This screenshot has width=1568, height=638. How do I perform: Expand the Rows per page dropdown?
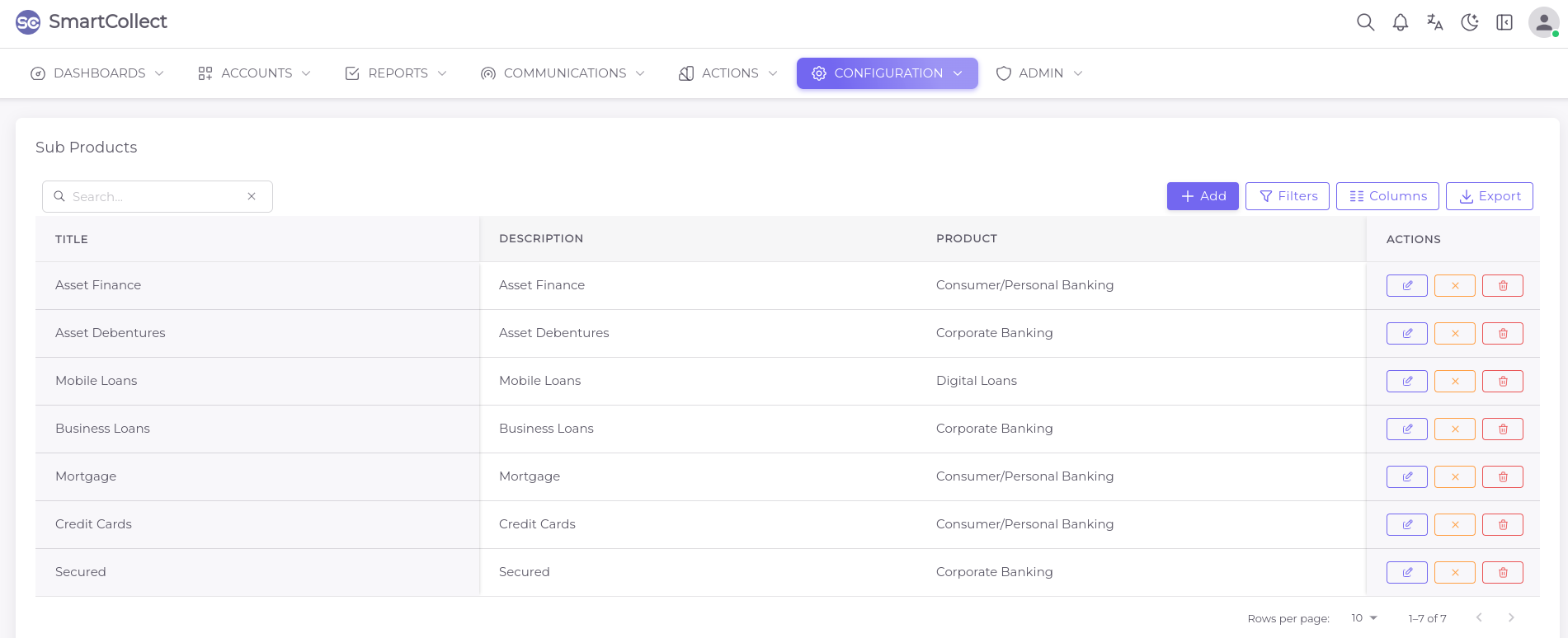(x=1364, y=618)
